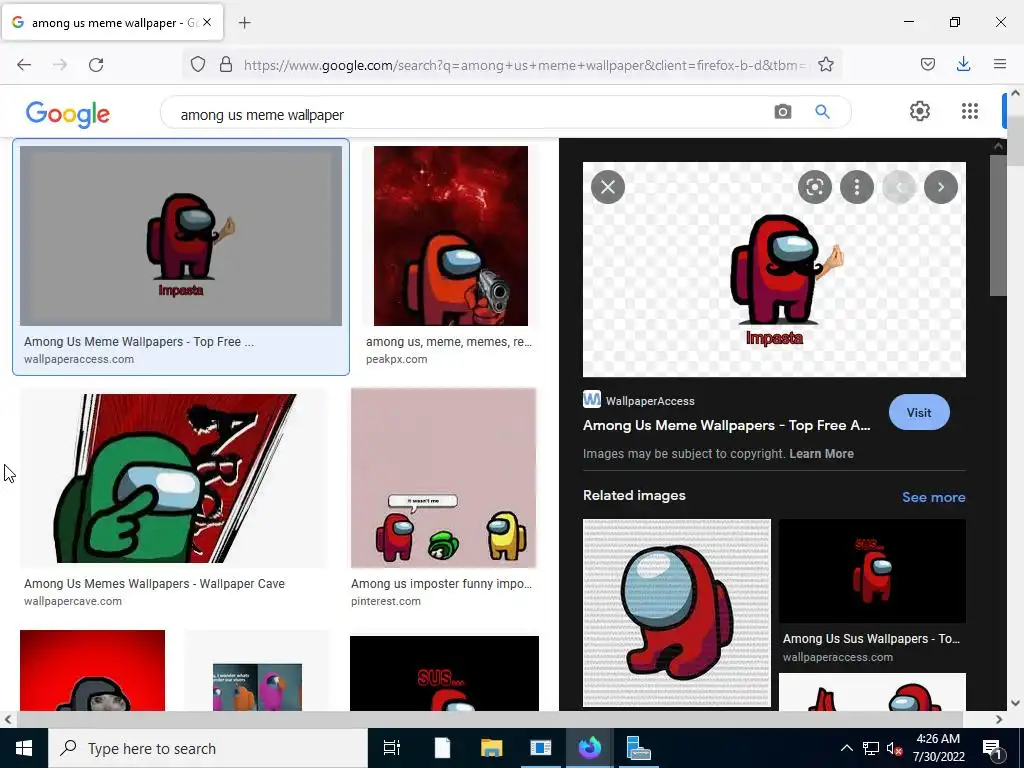
Task: Reload the current page
Action: [x=96, y=65]
